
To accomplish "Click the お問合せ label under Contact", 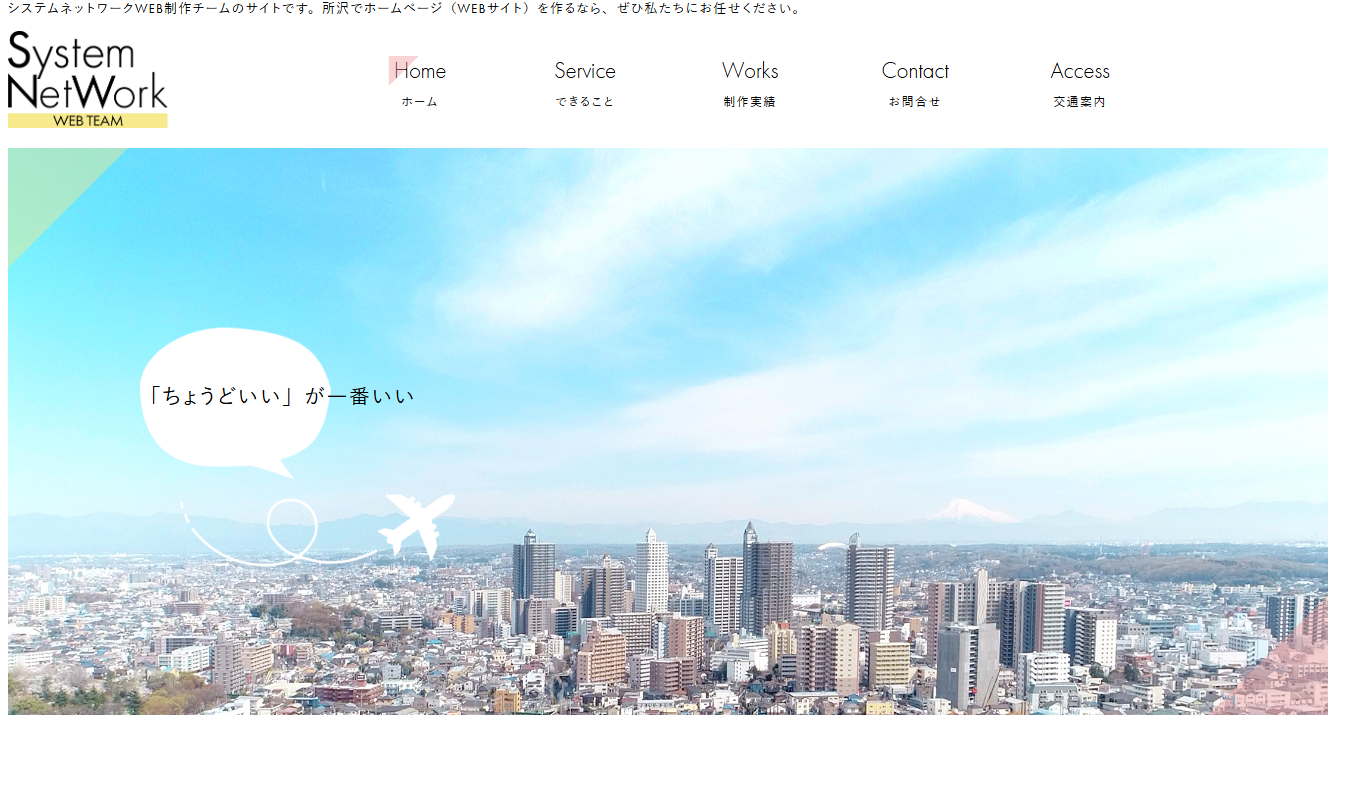I will [x=915, y=102].
